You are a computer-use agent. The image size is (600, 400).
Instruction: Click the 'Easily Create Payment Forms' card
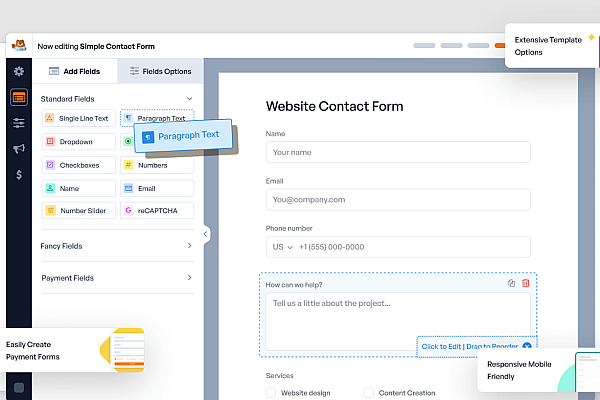73,350
